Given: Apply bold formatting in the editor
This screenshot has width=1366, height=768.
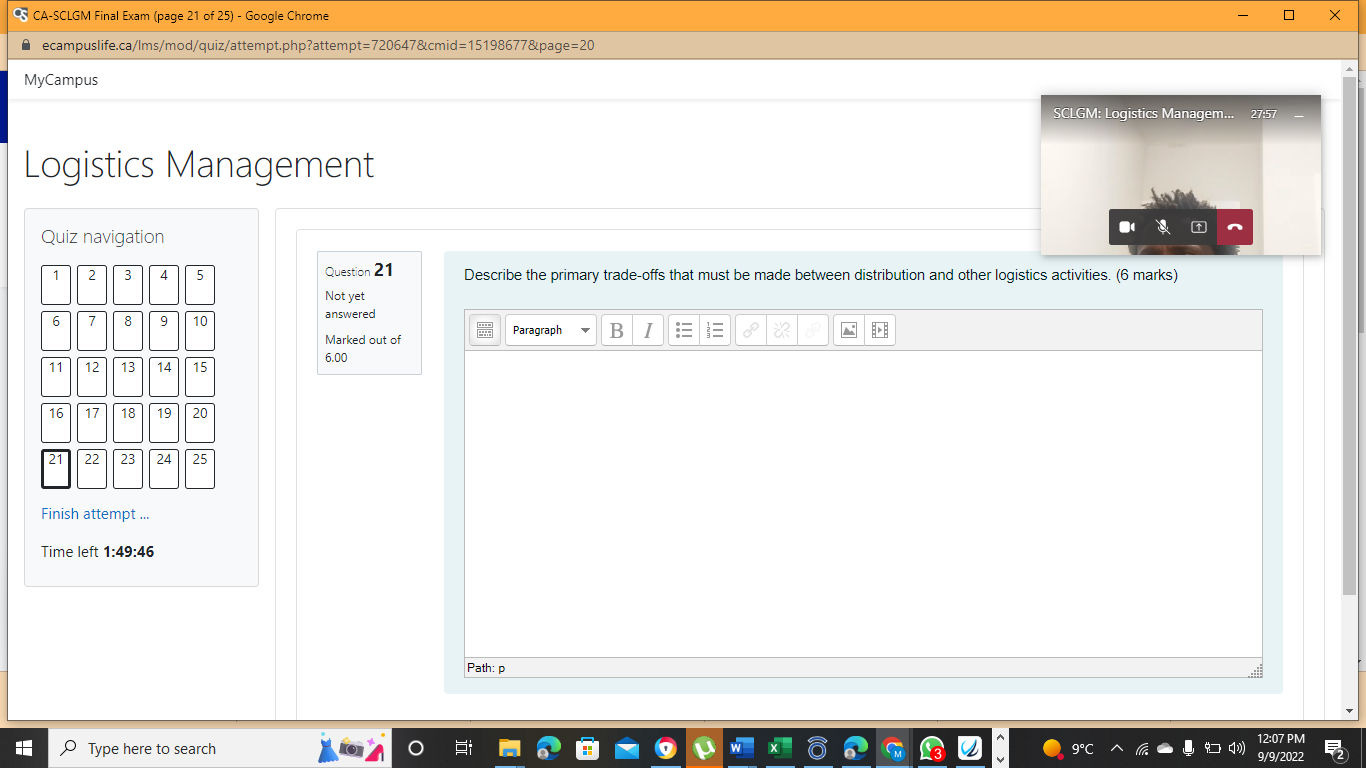Looking at the screenshot, I should point(617,330).
